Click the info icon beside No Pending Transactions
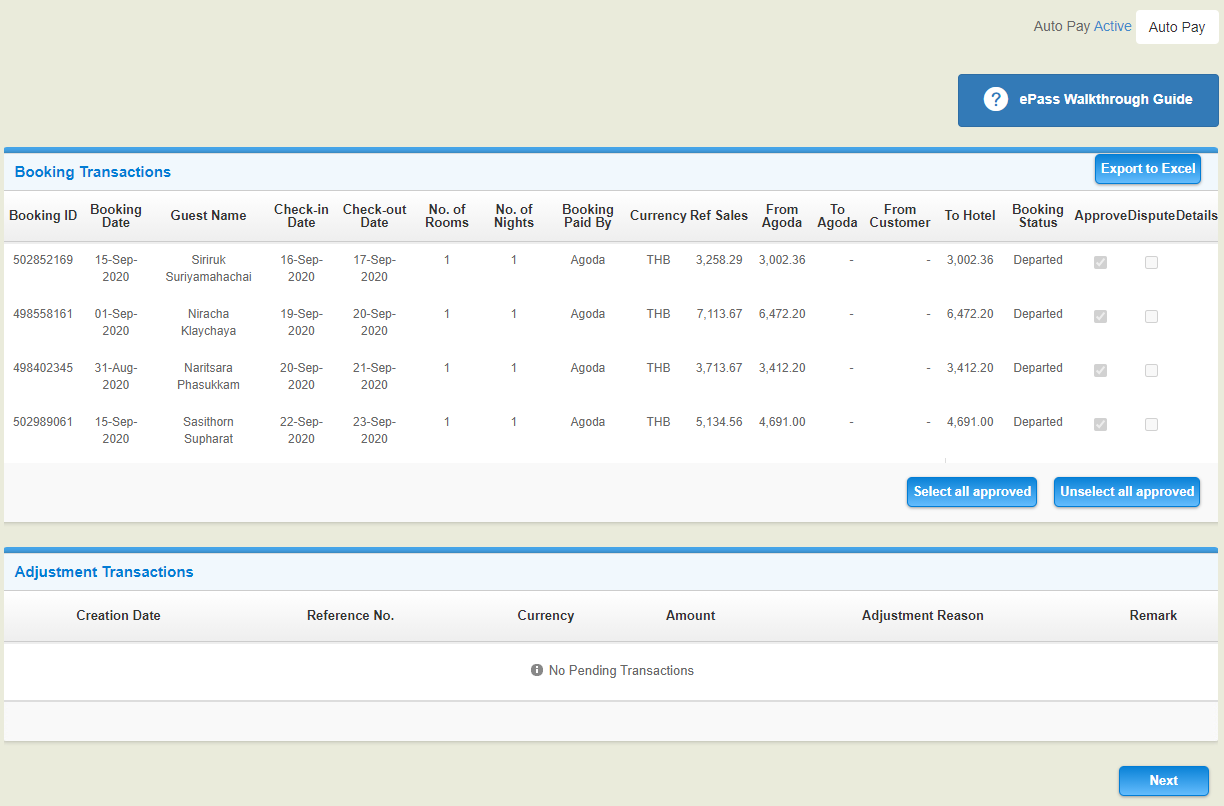 click(x=537, y=670)
